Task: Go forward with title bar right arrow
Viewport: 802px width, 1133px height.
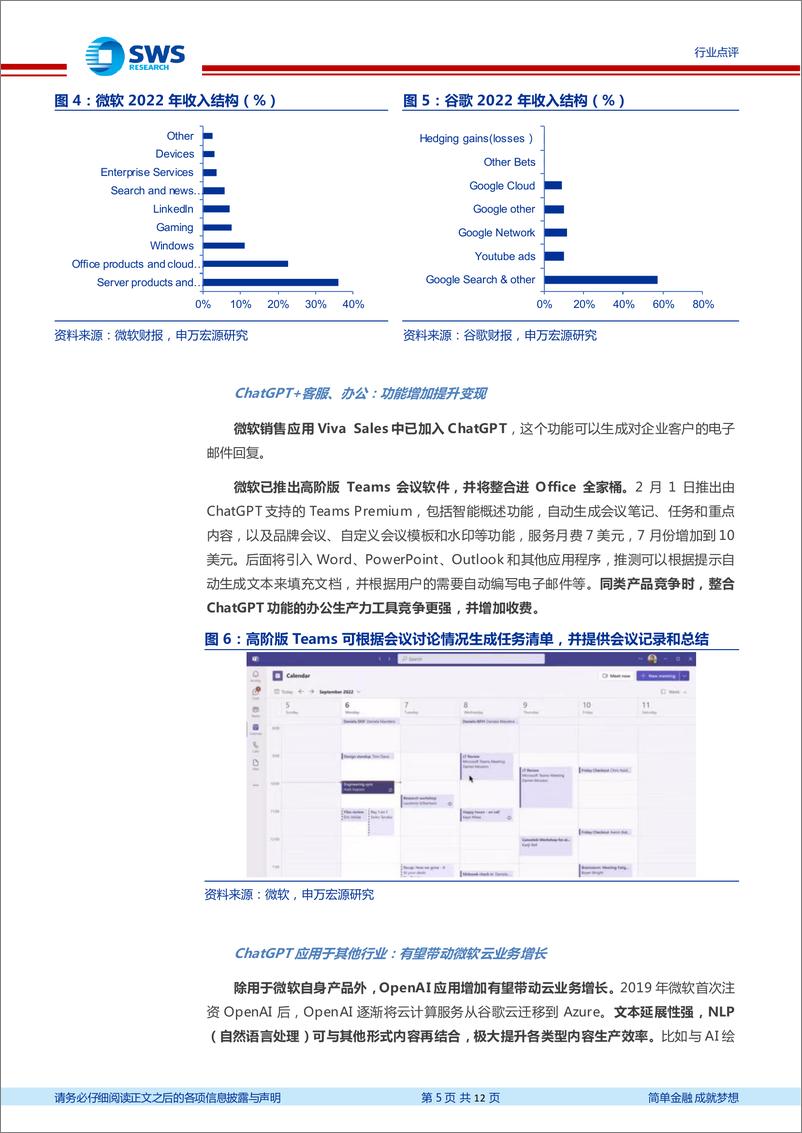Action: click(x=389, y=659)
